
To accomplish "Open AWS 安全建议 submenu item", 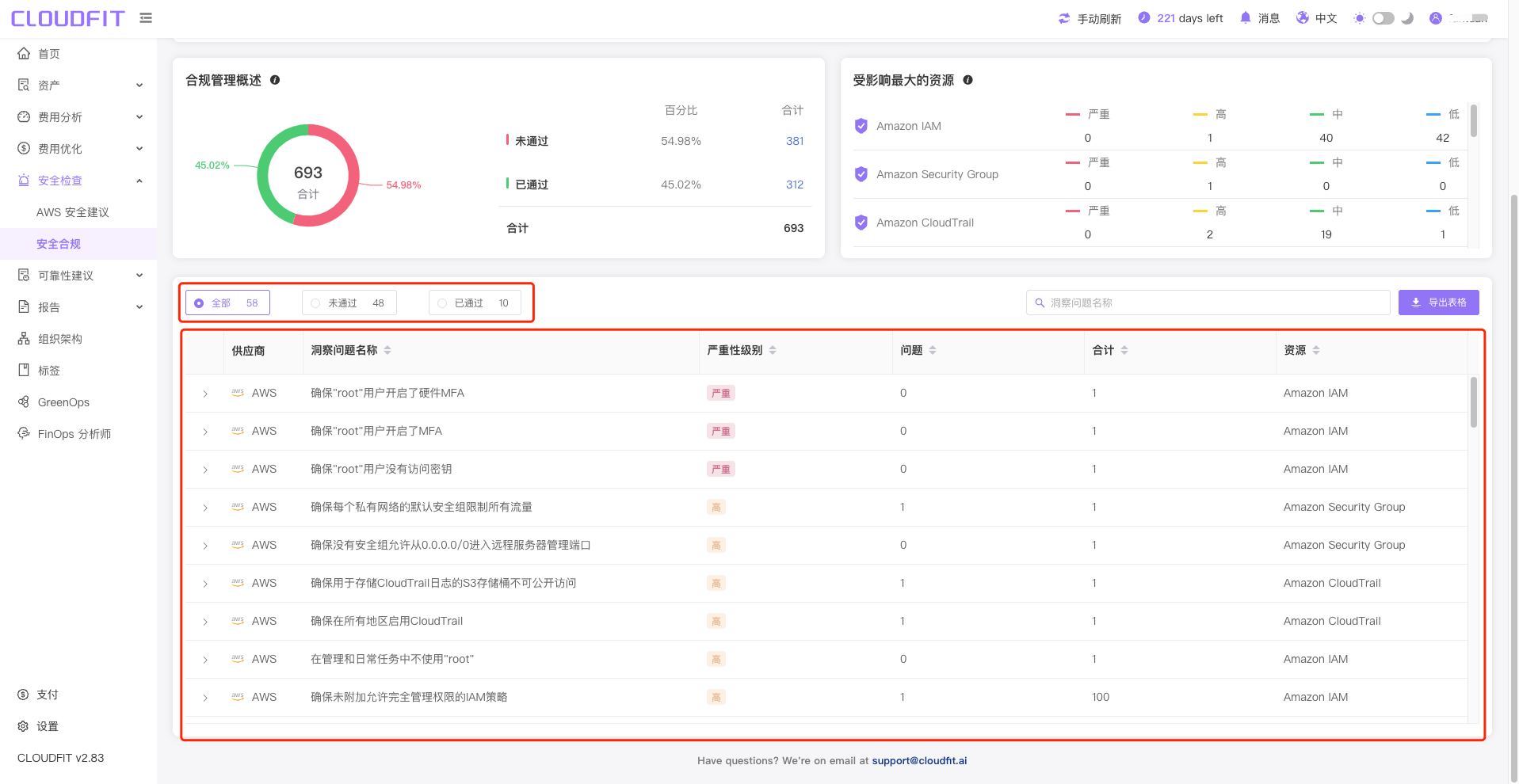I will [73, 212].
